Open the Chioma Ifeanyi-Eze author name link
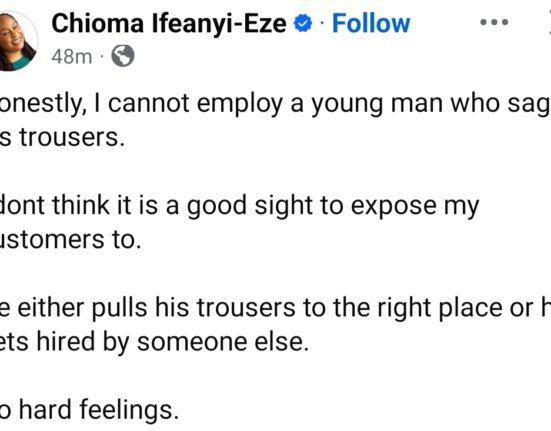Image resolution: width=551 pixels, height=431 pixels. (x=169, y=24)
